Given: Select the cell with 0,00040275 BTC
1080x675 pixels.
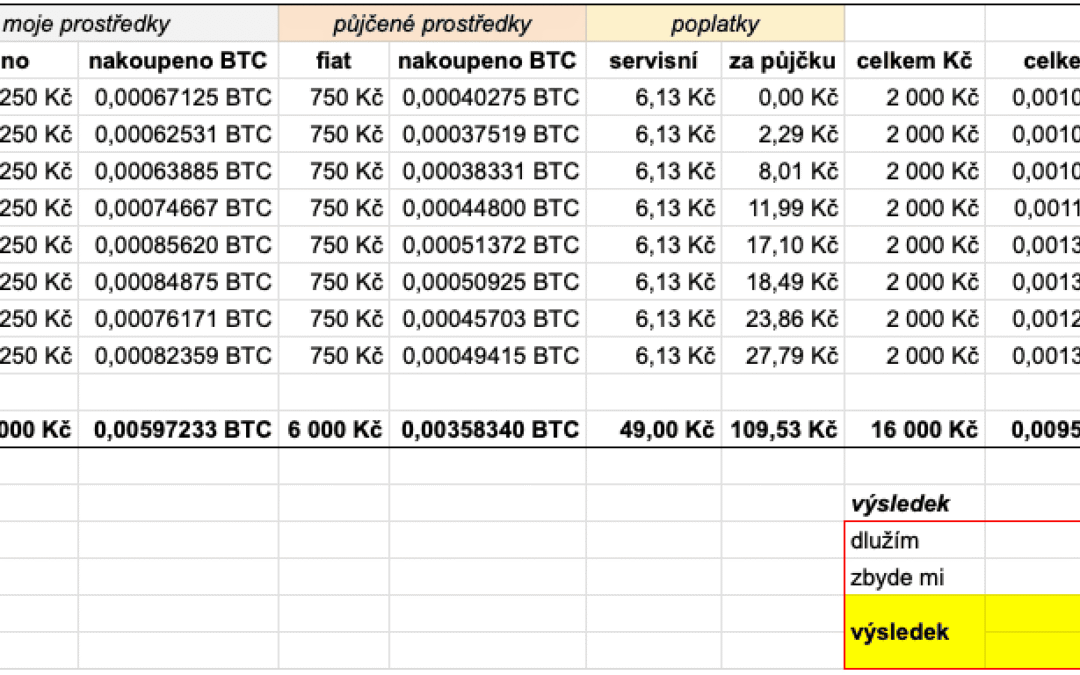Looking at the screenshot, I should point(490,98).
